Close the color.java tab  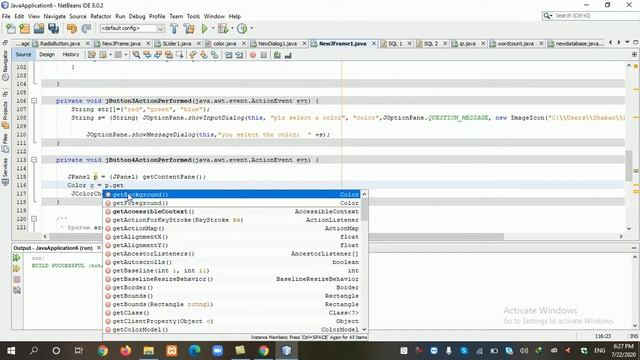point(244,43)
